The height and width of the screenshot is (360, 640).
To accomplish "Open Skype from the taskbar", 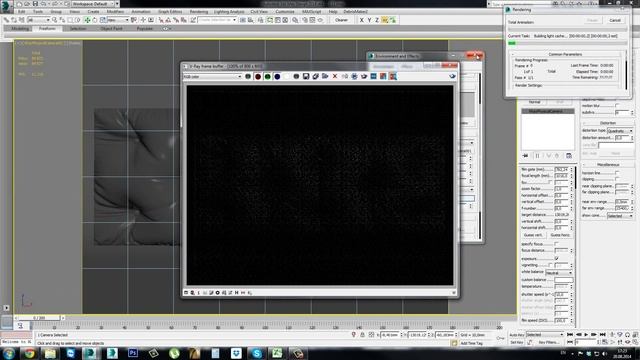I will point(257,353).
